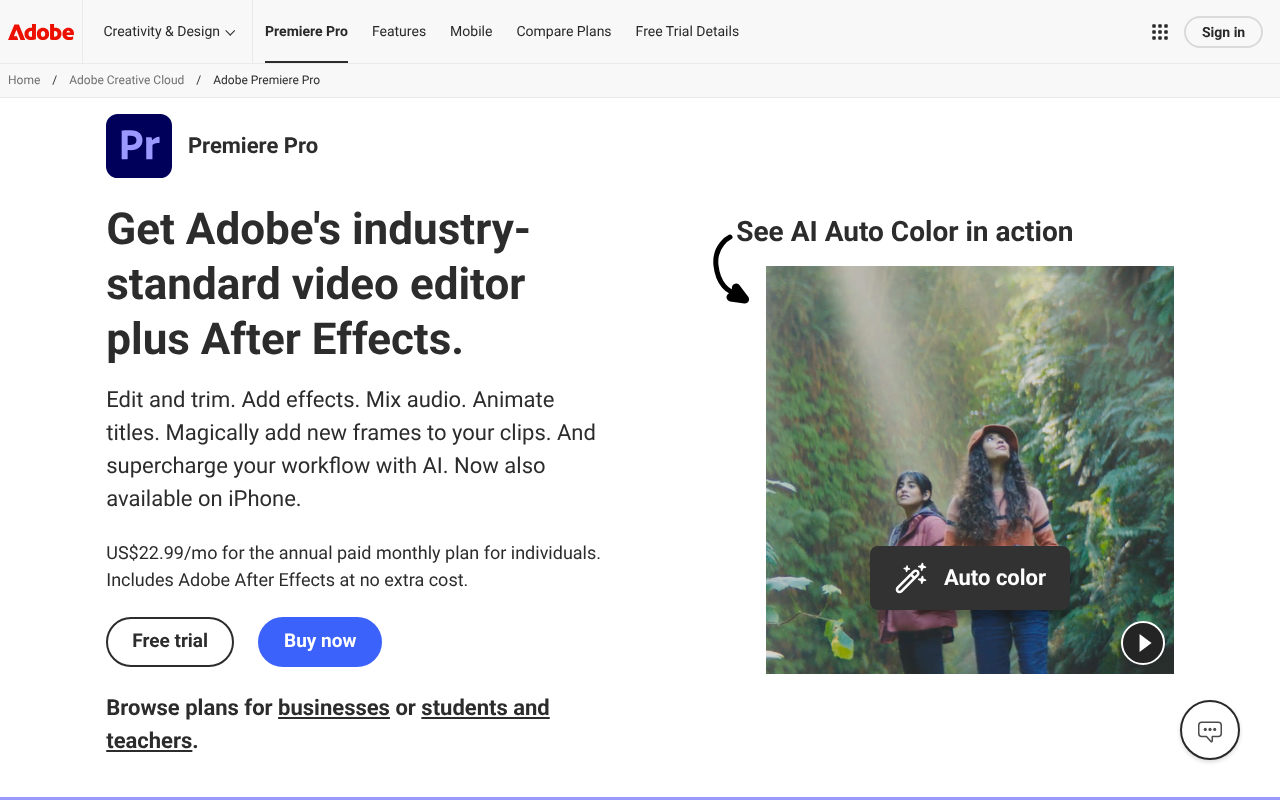Image resolution: width=1280 pixels, height=800 pixels.
Task: Open the Features menu item
Action: click(x=398, y=32)
